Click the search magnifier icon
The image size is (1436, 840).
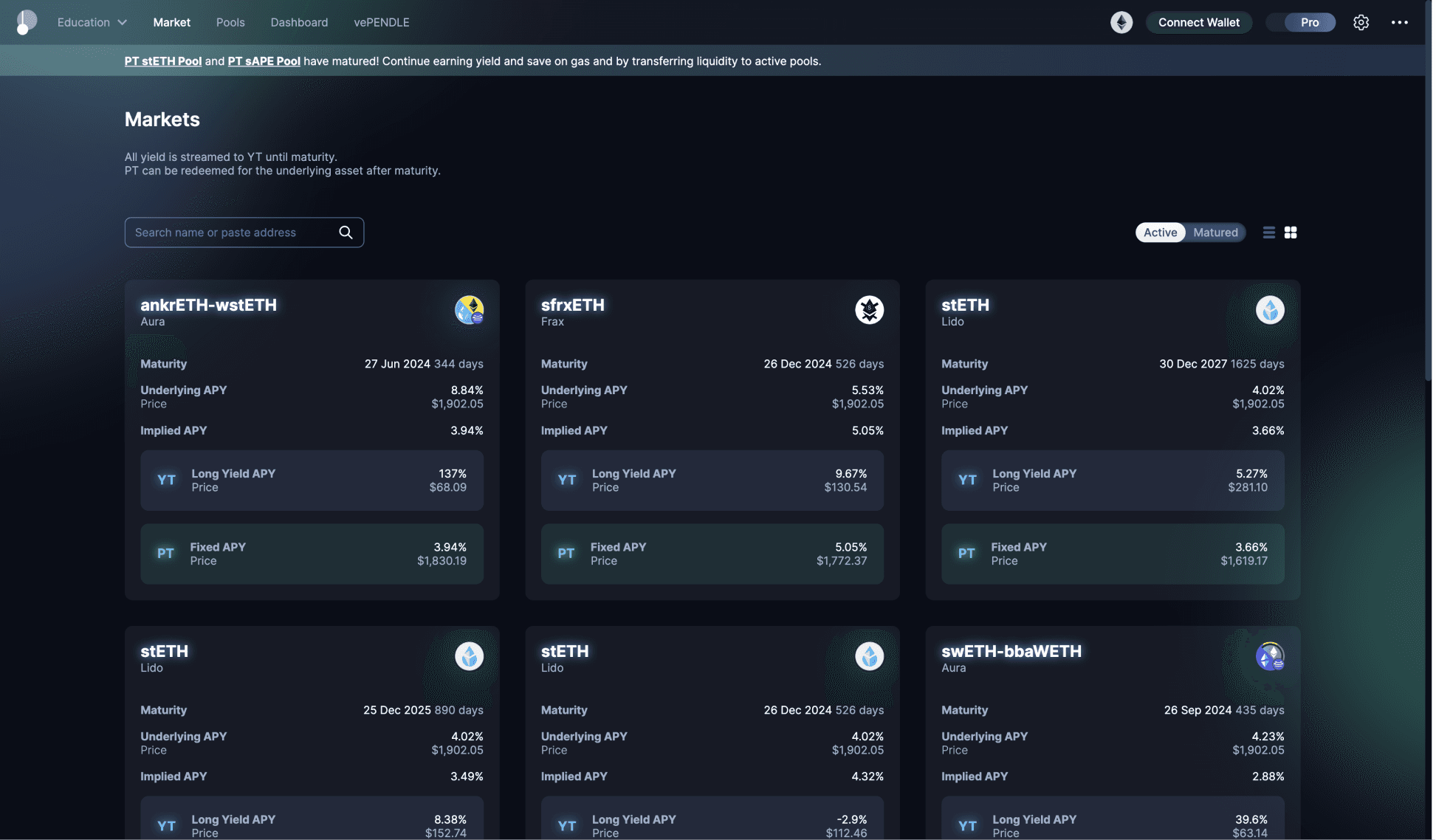pos(346,233)
